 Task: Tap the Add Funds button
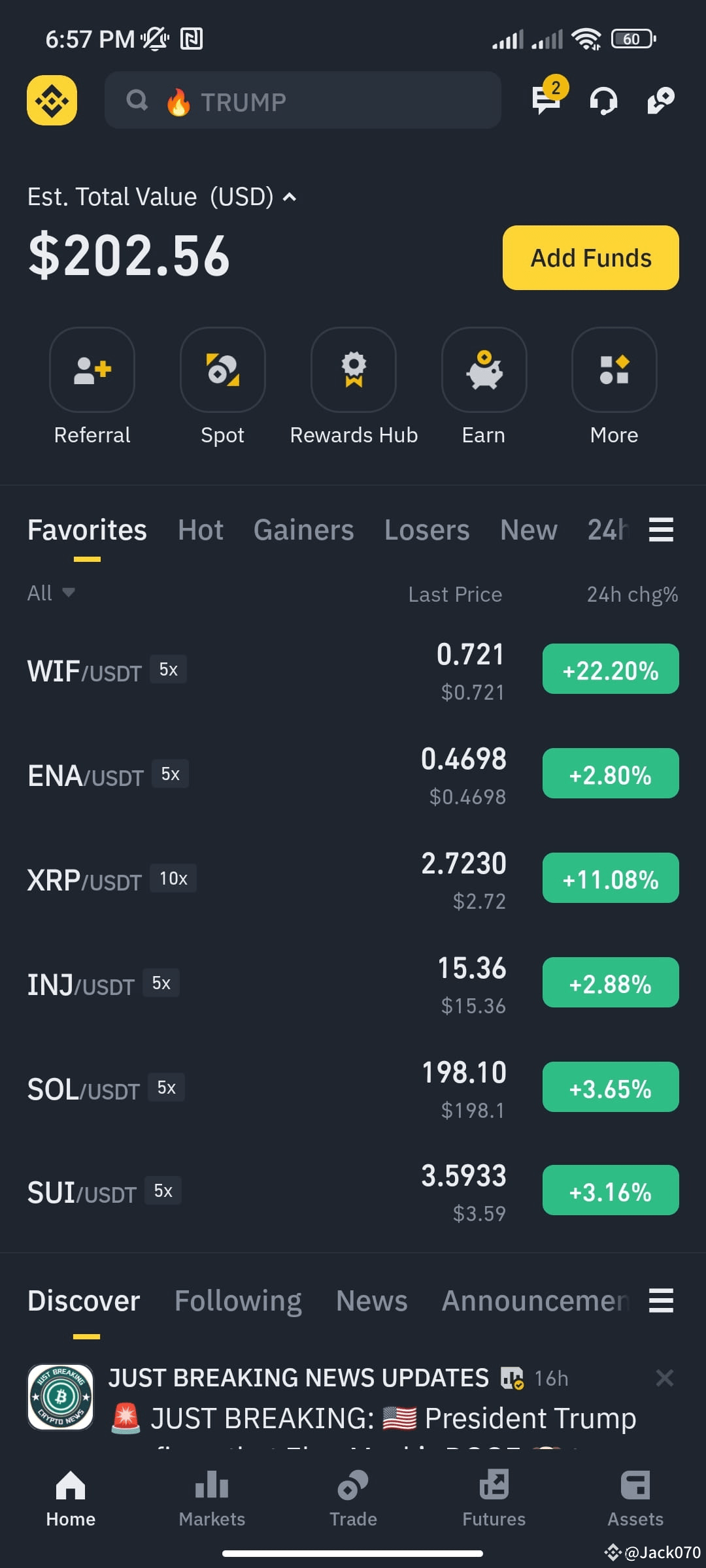click(591, 257)
